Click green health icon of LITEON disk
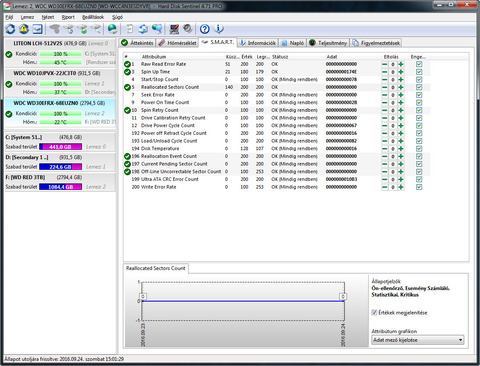The image size is (480, 366). click(9, 54)
